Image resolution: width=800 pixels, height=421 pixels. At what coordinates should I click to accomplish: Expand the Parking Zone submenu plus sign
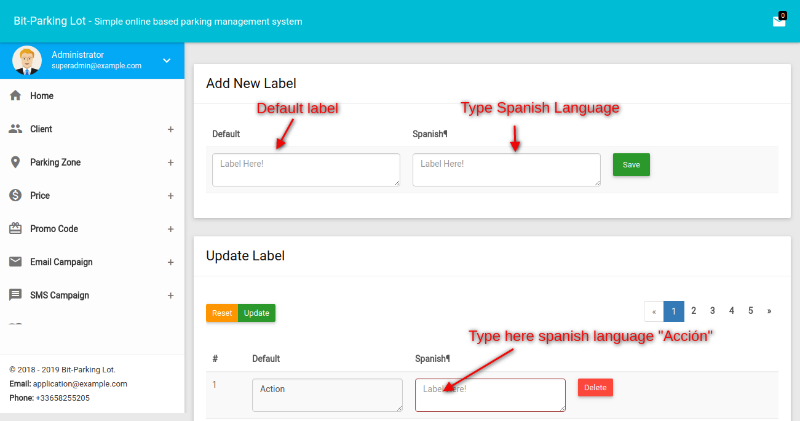pos(170,162)
